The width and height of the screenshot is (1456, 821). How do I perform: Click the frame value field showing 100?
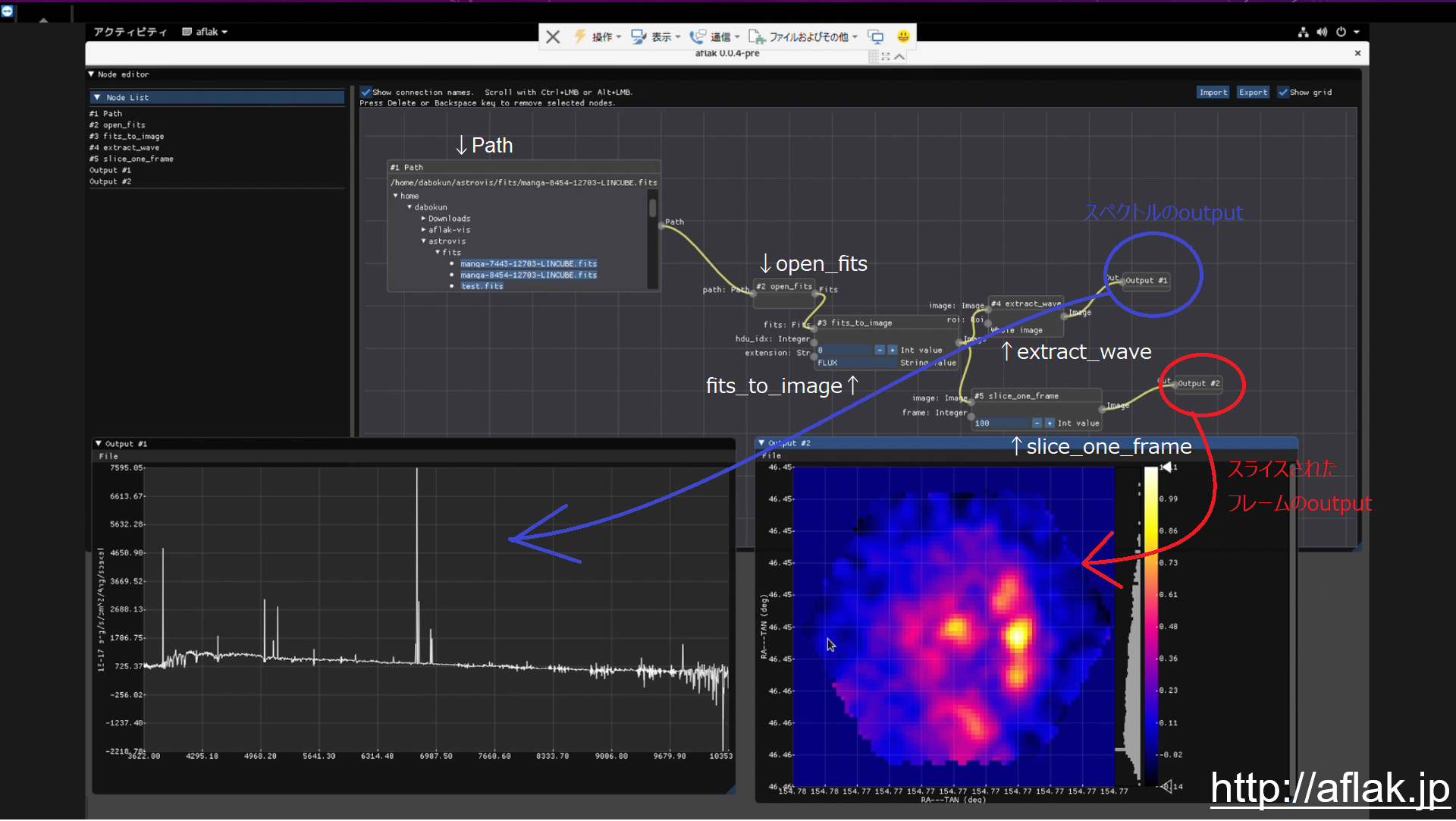coord(1001,423)
